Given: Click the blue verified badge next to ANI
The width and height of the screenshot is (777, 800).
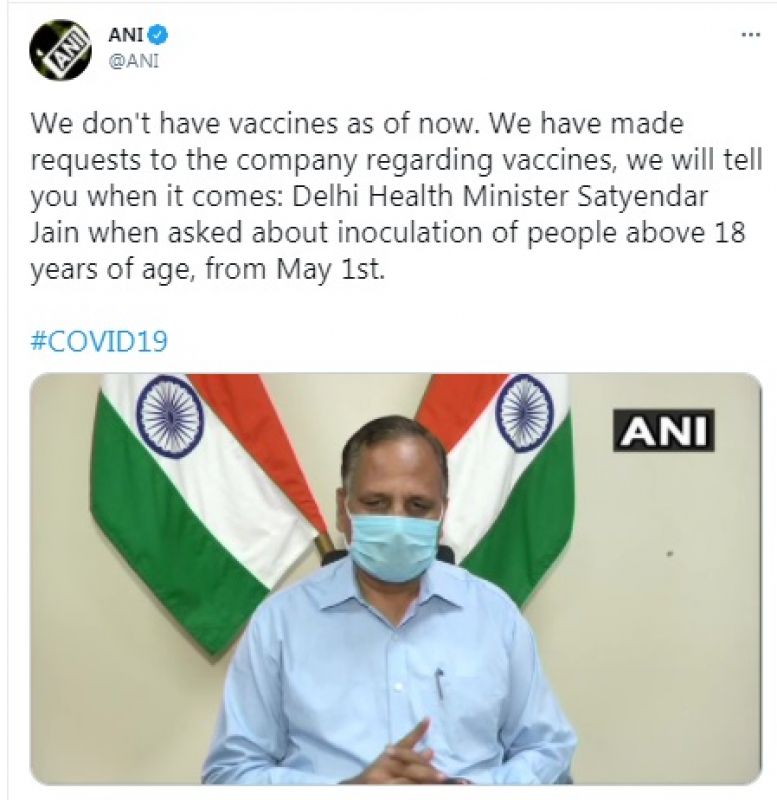Looking at the screenshot, I should pos(158,31).
